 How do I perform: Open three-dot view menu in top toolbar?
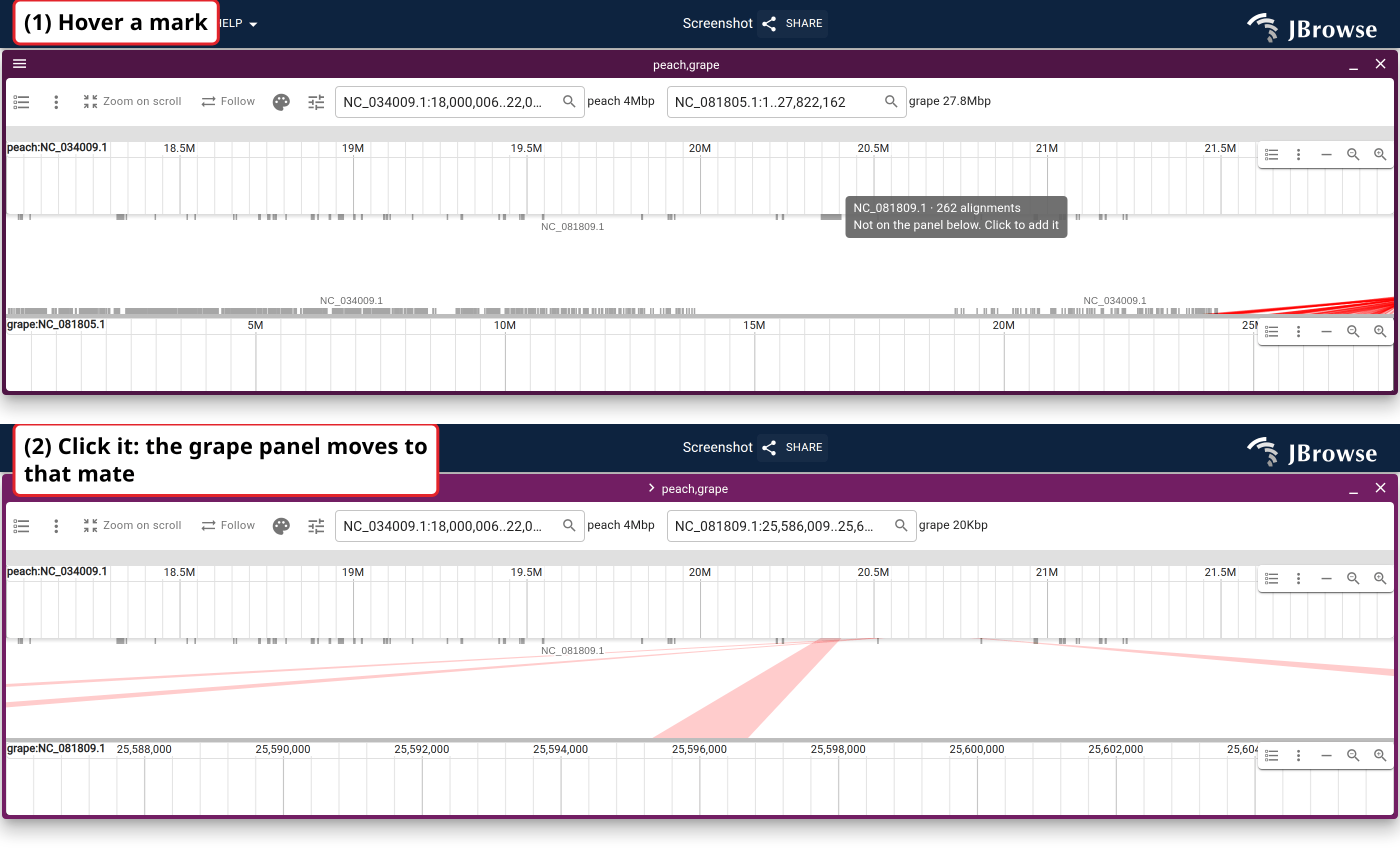pos(55,102)
